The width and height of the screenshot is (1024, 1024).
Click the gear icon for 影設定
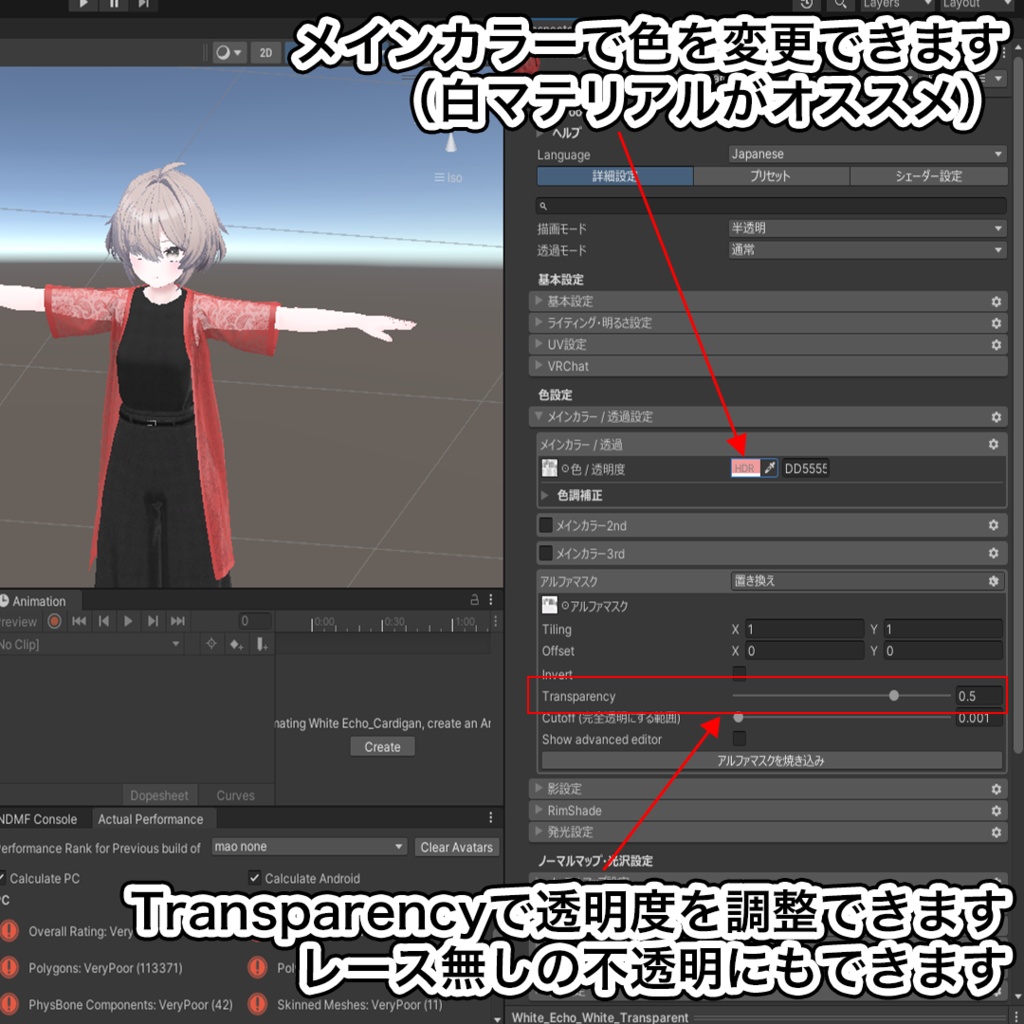coord(996,789)
